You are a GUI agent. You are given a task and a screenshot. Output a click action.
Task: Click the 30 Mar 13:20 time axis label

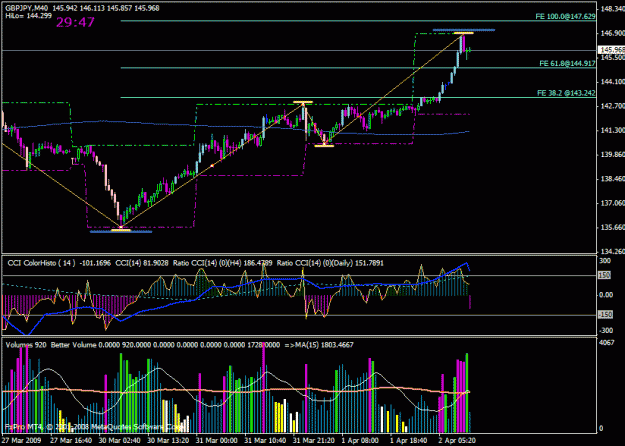[x=168, y=441]
